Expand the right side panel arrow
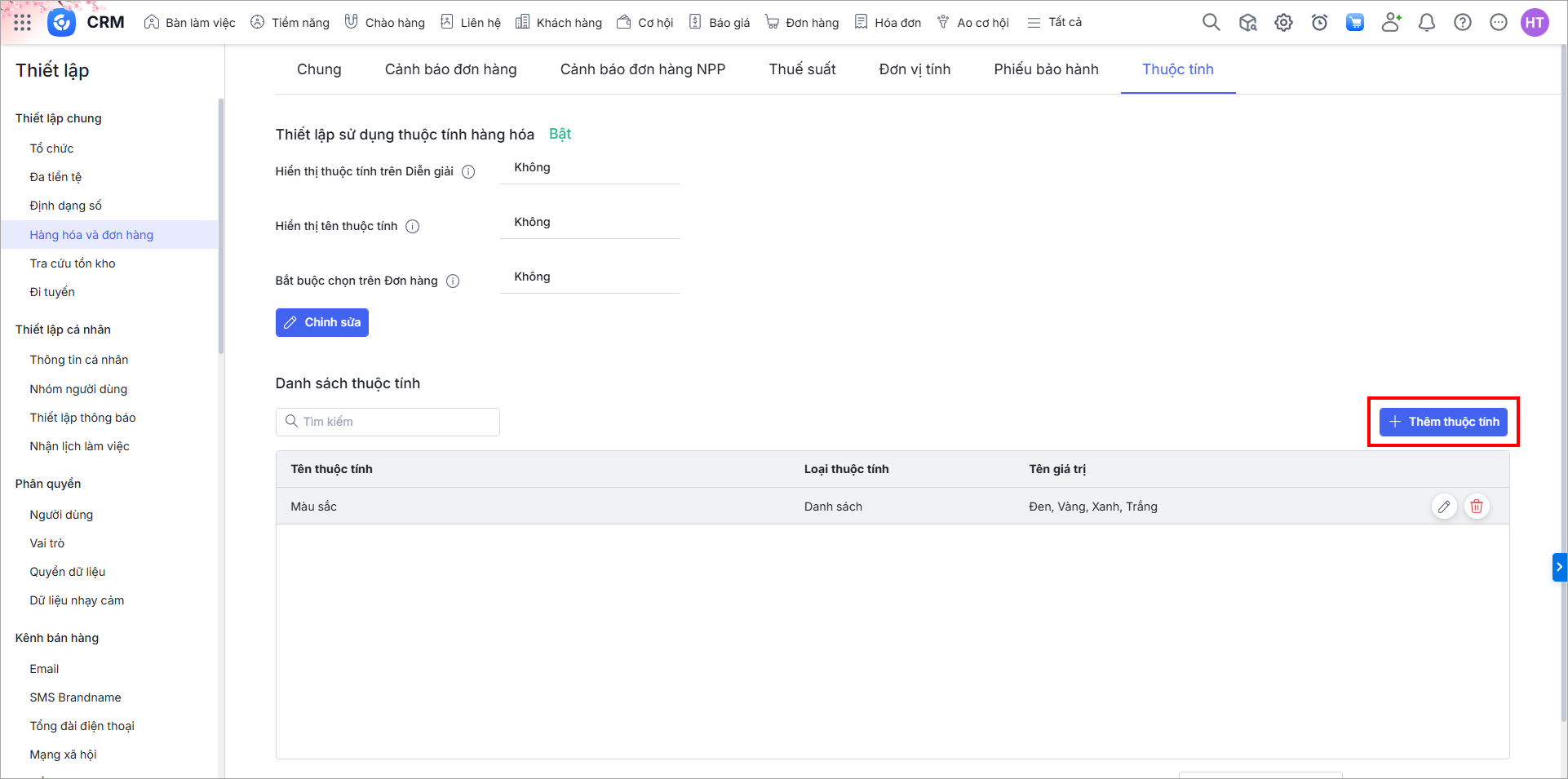Screen dimensions: 1568x779 (x=1559, y=567)
